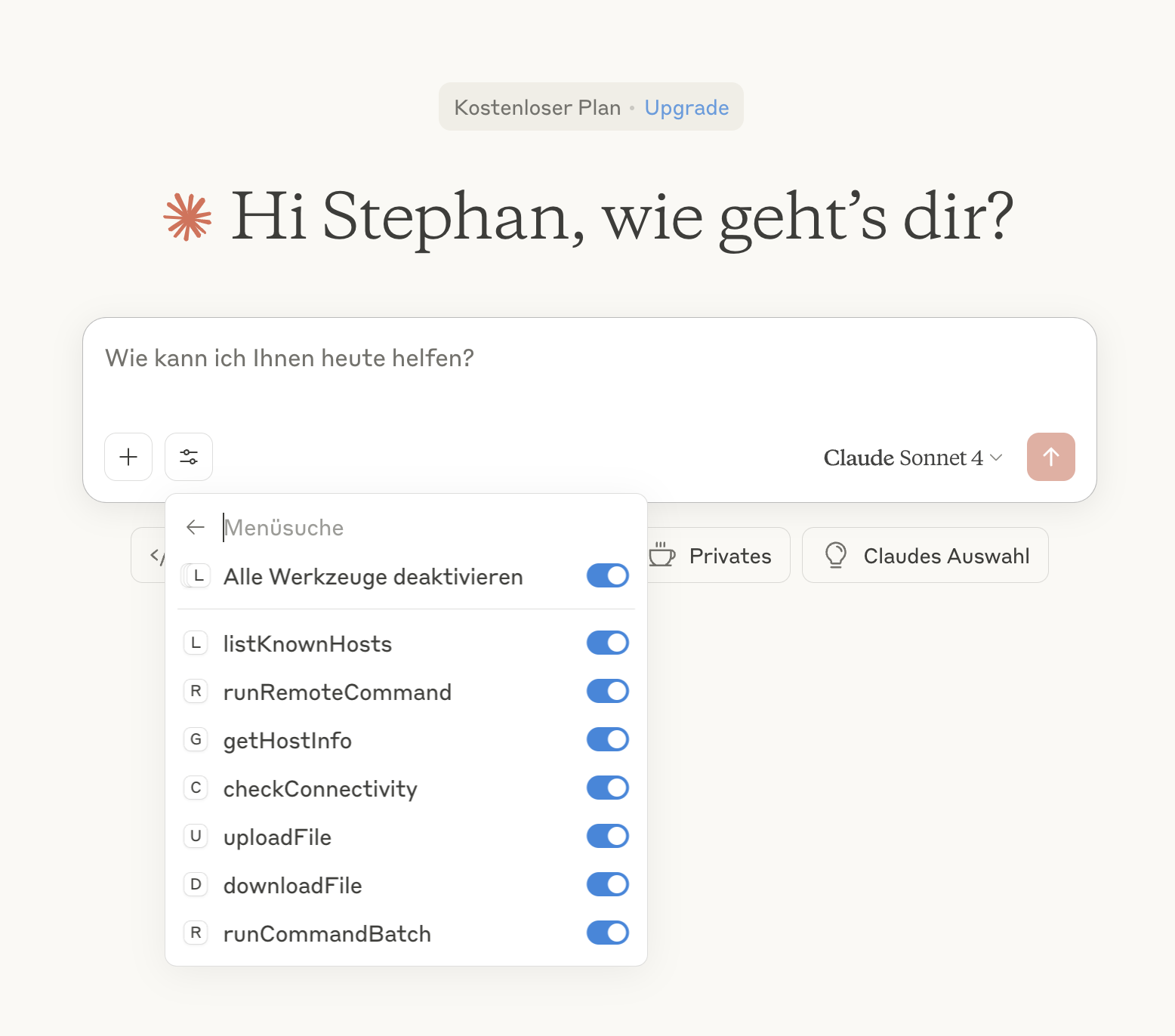Select the getHostInfo menu entry

288,741
